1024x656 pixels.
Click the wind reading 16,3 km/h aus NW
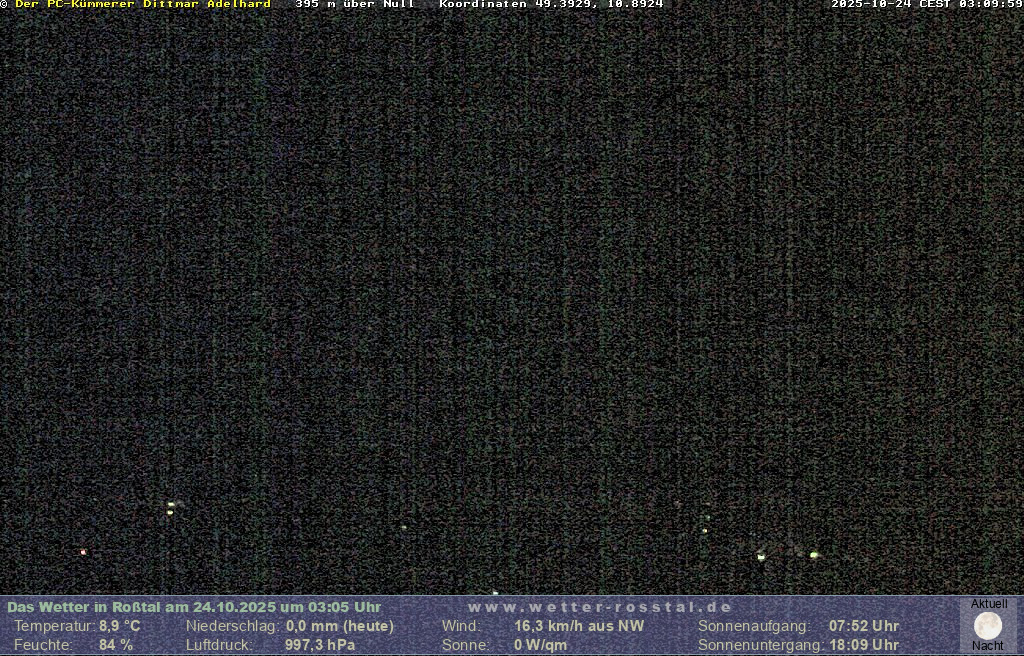579,626
